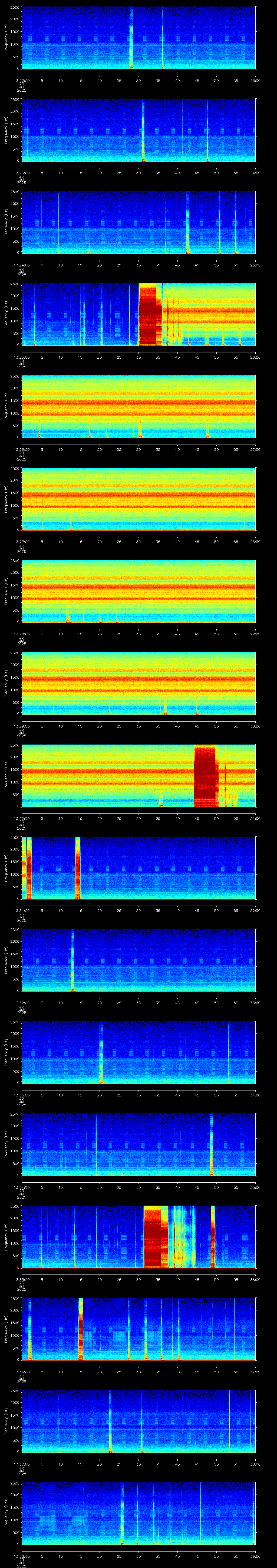Open the 13:29 spectrogram panel
The height and width of the screenshot is (1568, 277).
click(138, 683)
